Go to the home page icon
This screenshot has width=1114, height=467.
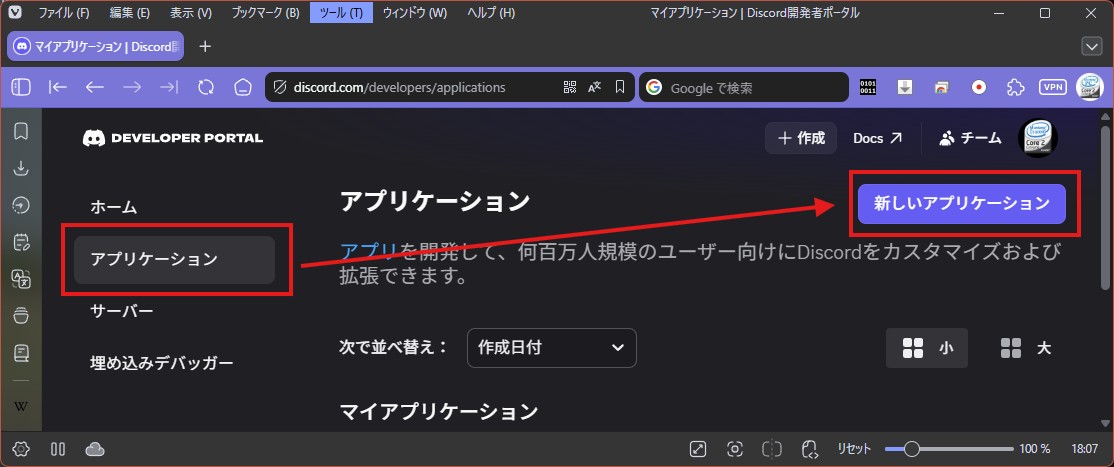coord(243,87)
